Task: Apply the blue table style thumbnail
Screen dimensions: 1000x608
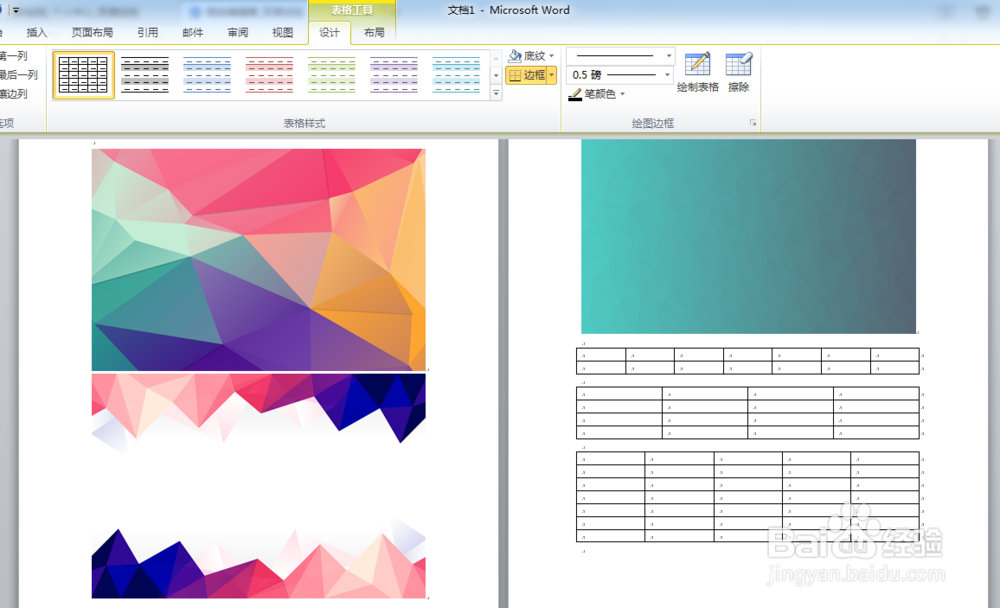Action: pos(207,75)
